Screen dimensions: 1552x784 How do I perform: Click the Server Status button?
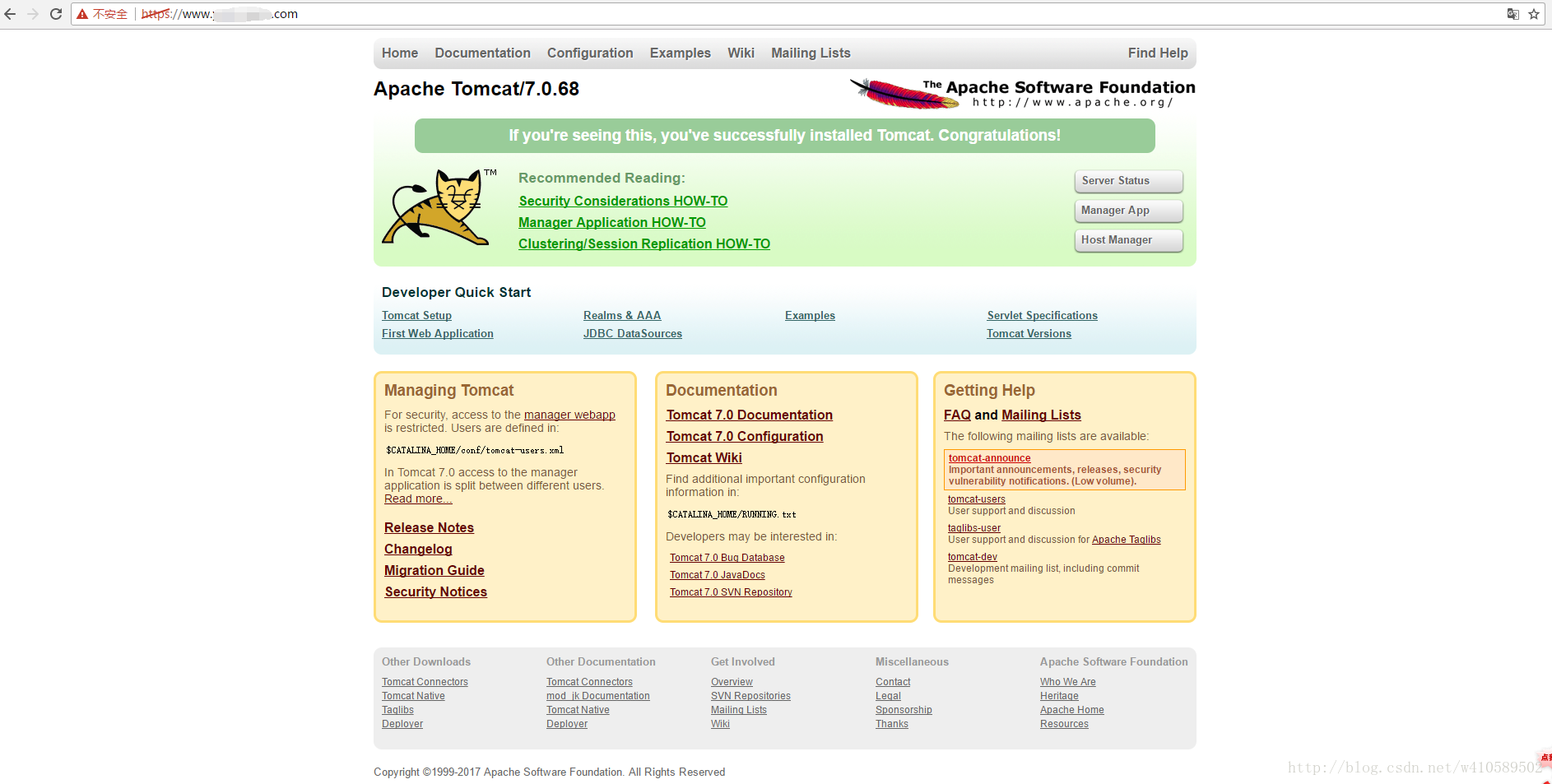tap(1128, 181)
